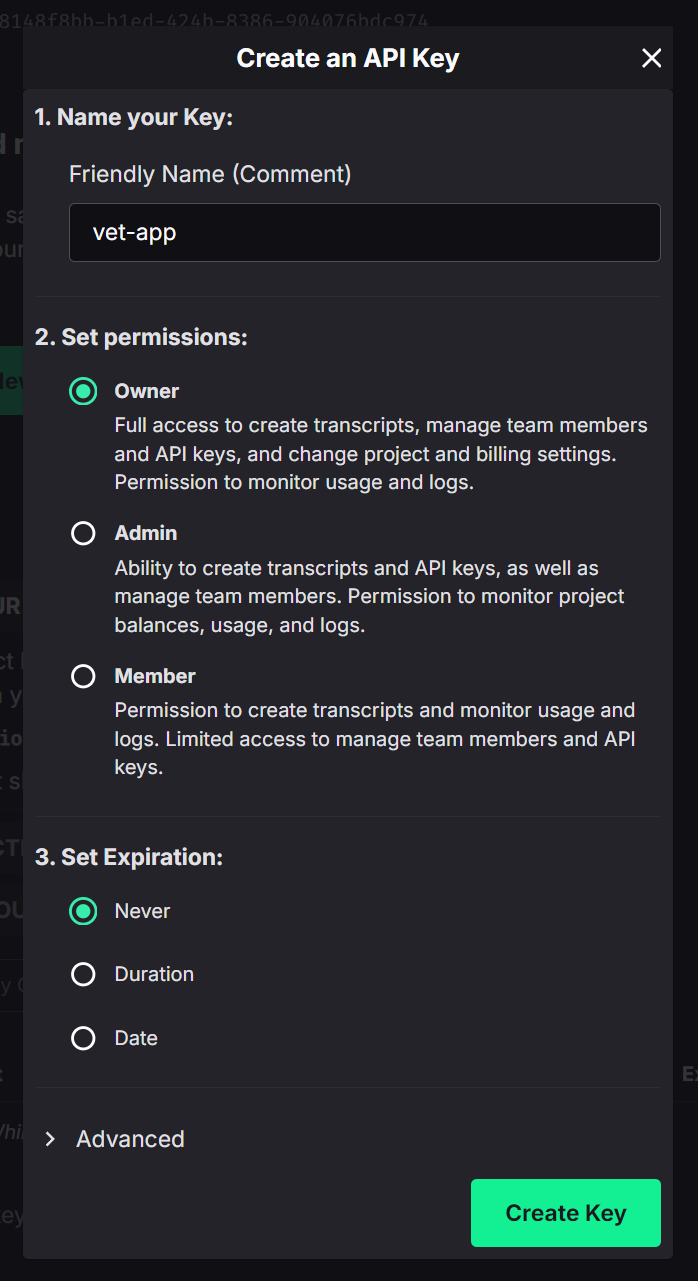Viewport: 698px width, 1281px height.
Task: Select the Never expiration radio button
Action: tap(83, 911)
